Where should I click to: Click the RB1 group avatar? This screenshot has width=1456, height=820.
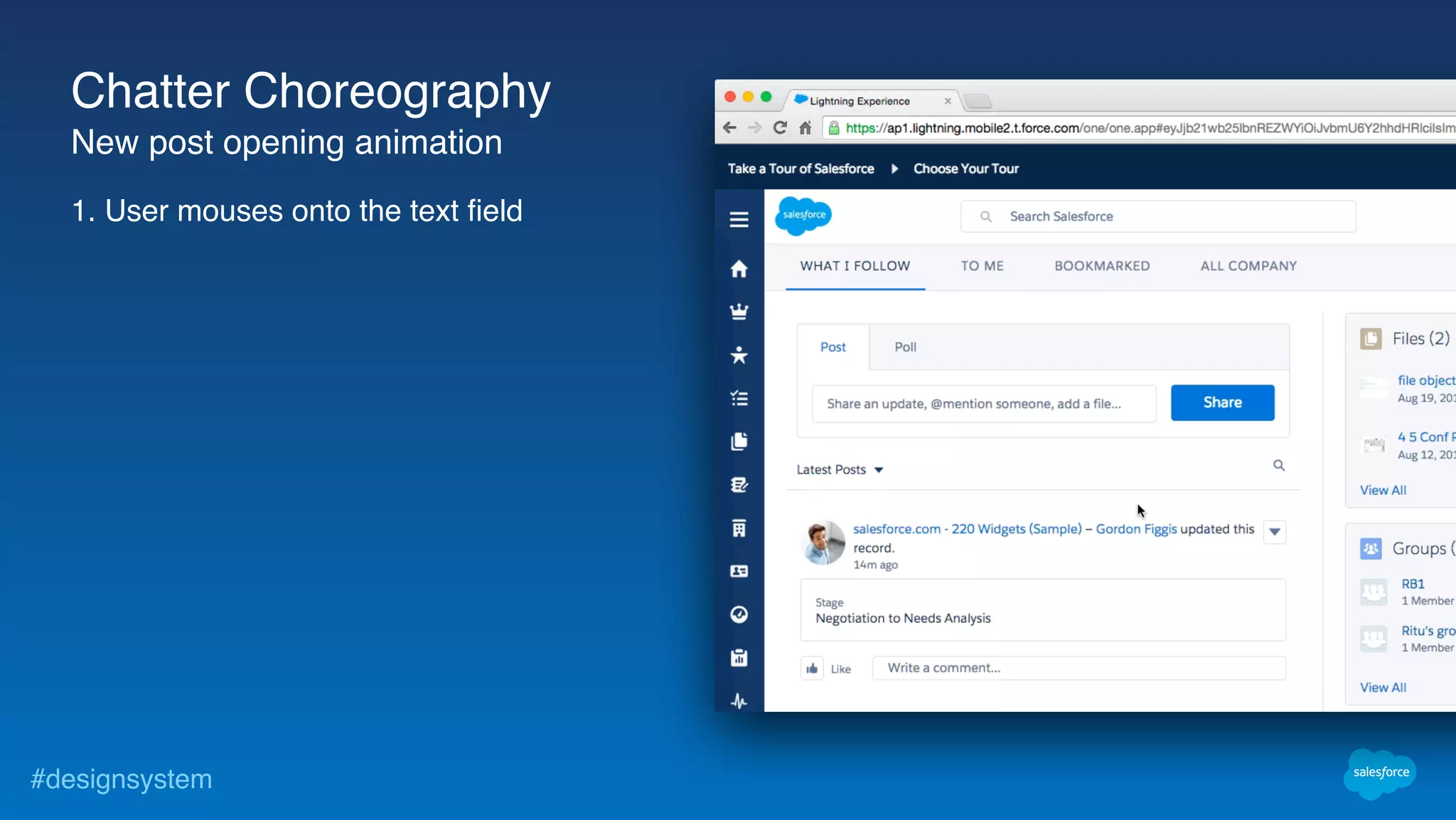(x=1373, y=592)
